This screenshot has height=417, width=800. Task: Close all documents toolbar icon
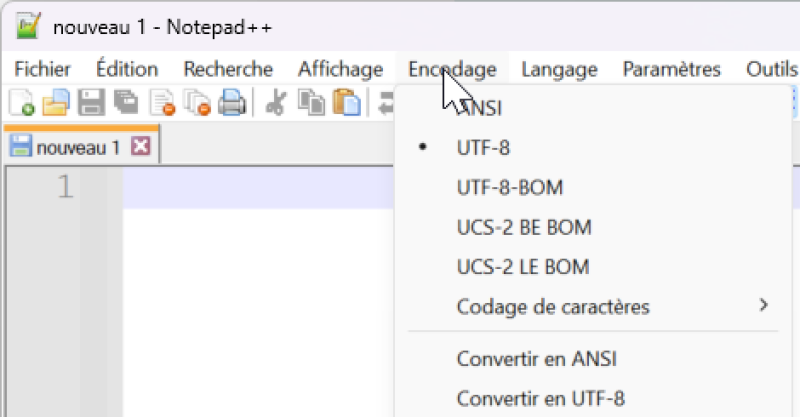click(x=197, y=103)
